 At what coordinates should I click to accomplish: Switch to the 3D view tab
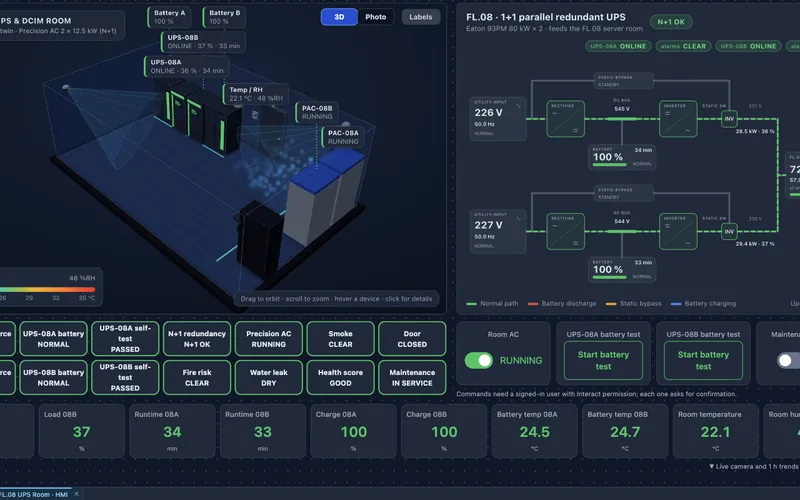pyautogui.click(x=339, y=17)
